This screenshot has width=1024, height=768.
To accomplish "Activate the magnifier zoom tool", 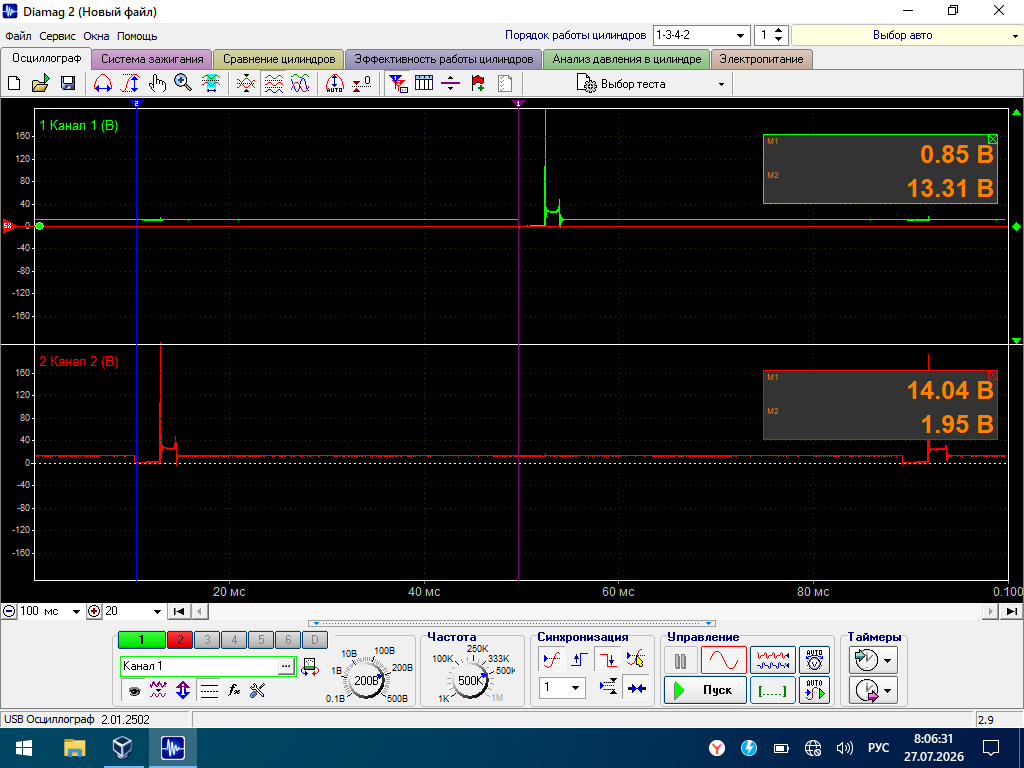I will coord(183,83).
